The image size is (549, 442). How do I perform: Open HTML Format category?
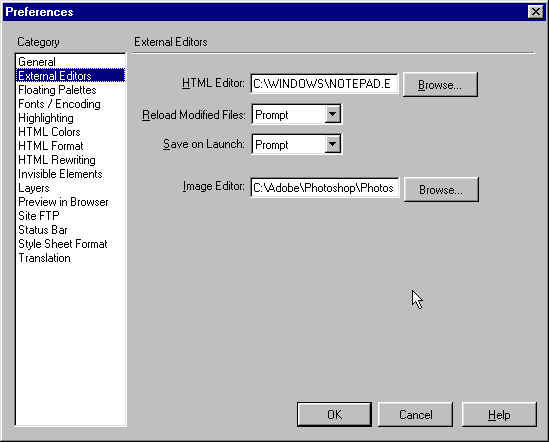(x=51, y=146)
